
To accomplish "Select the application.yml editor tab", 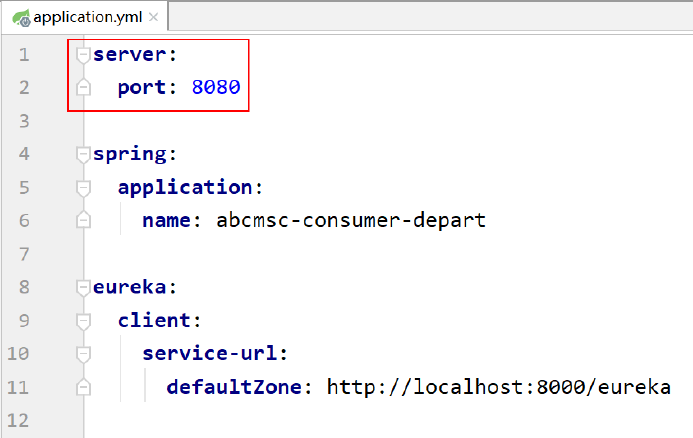I will [81, 18].
